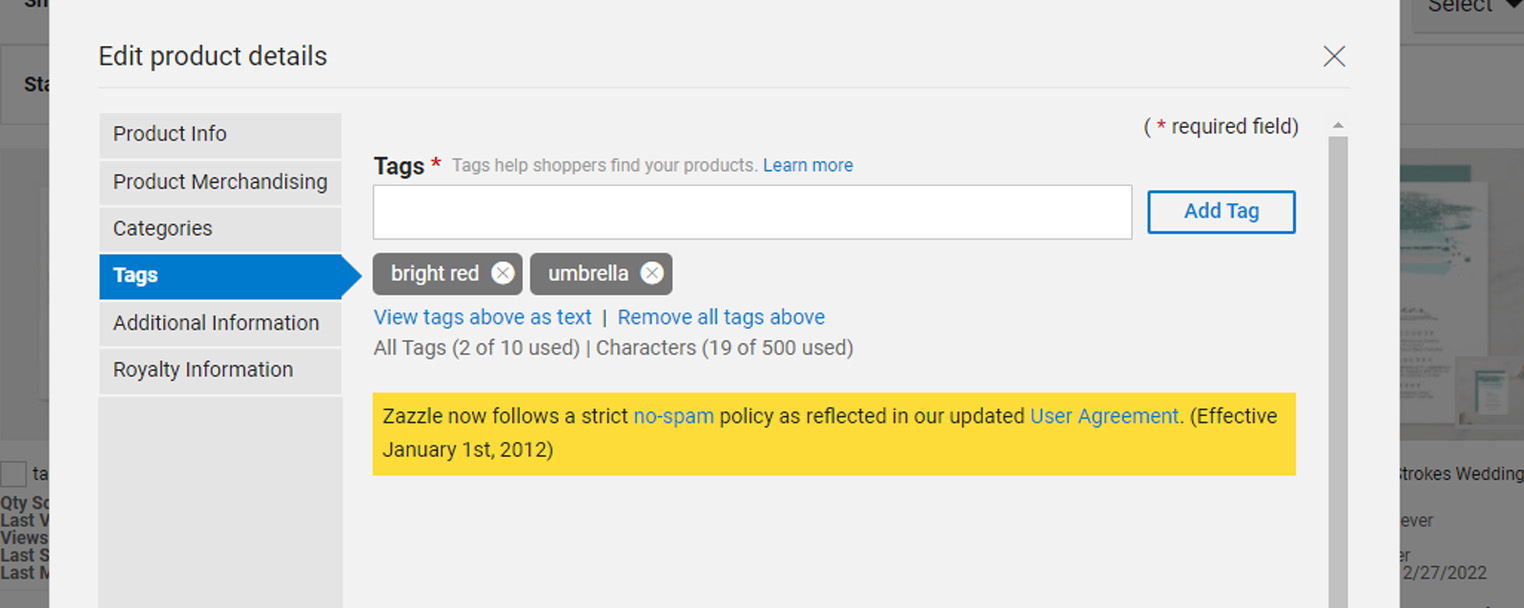Click the dialog scrollbar up arrow
This screenshot has height=608, width=1524.
tap(1338, 126)
